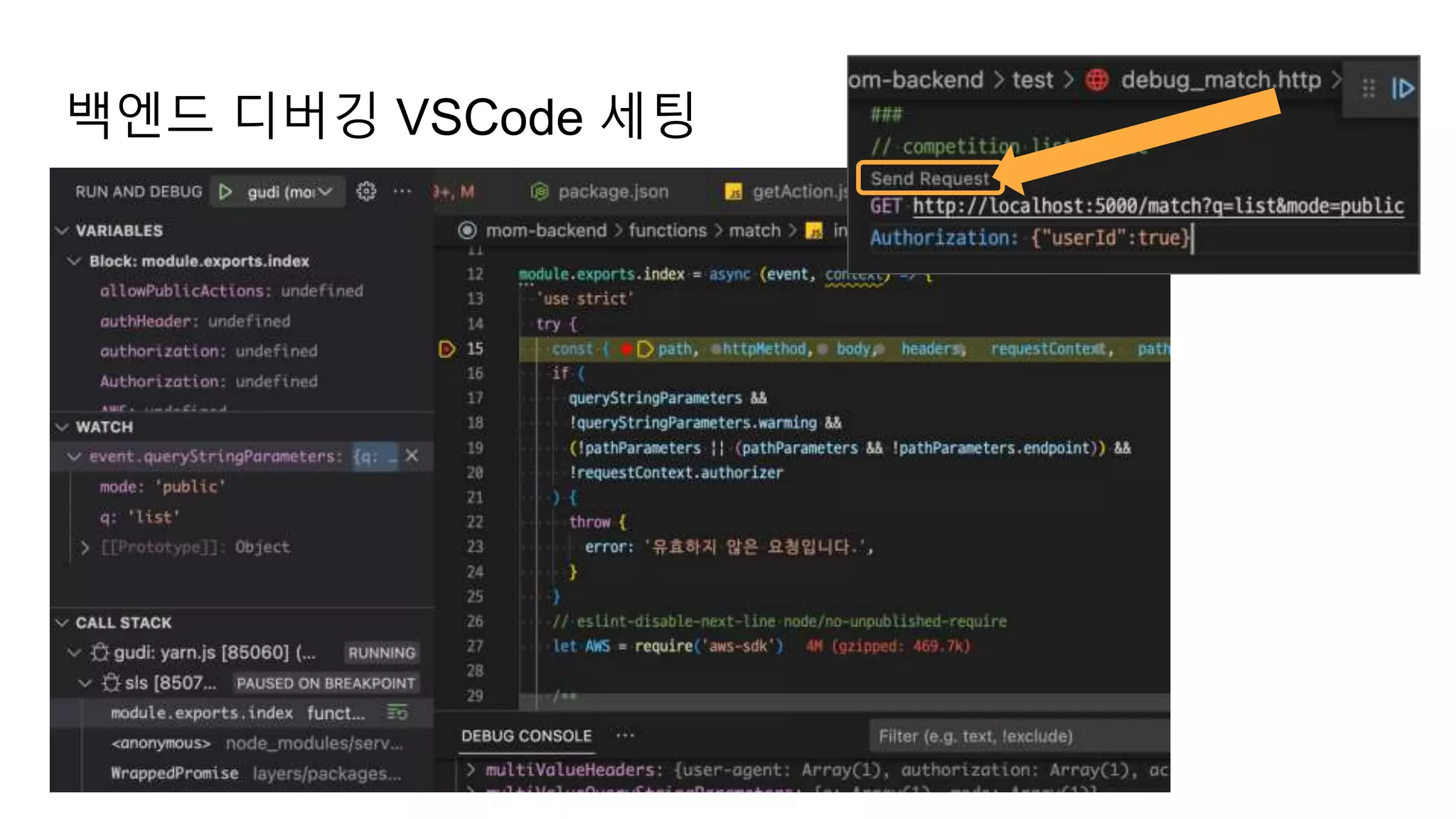Select module.exports.index stack frame

(242, 713)
